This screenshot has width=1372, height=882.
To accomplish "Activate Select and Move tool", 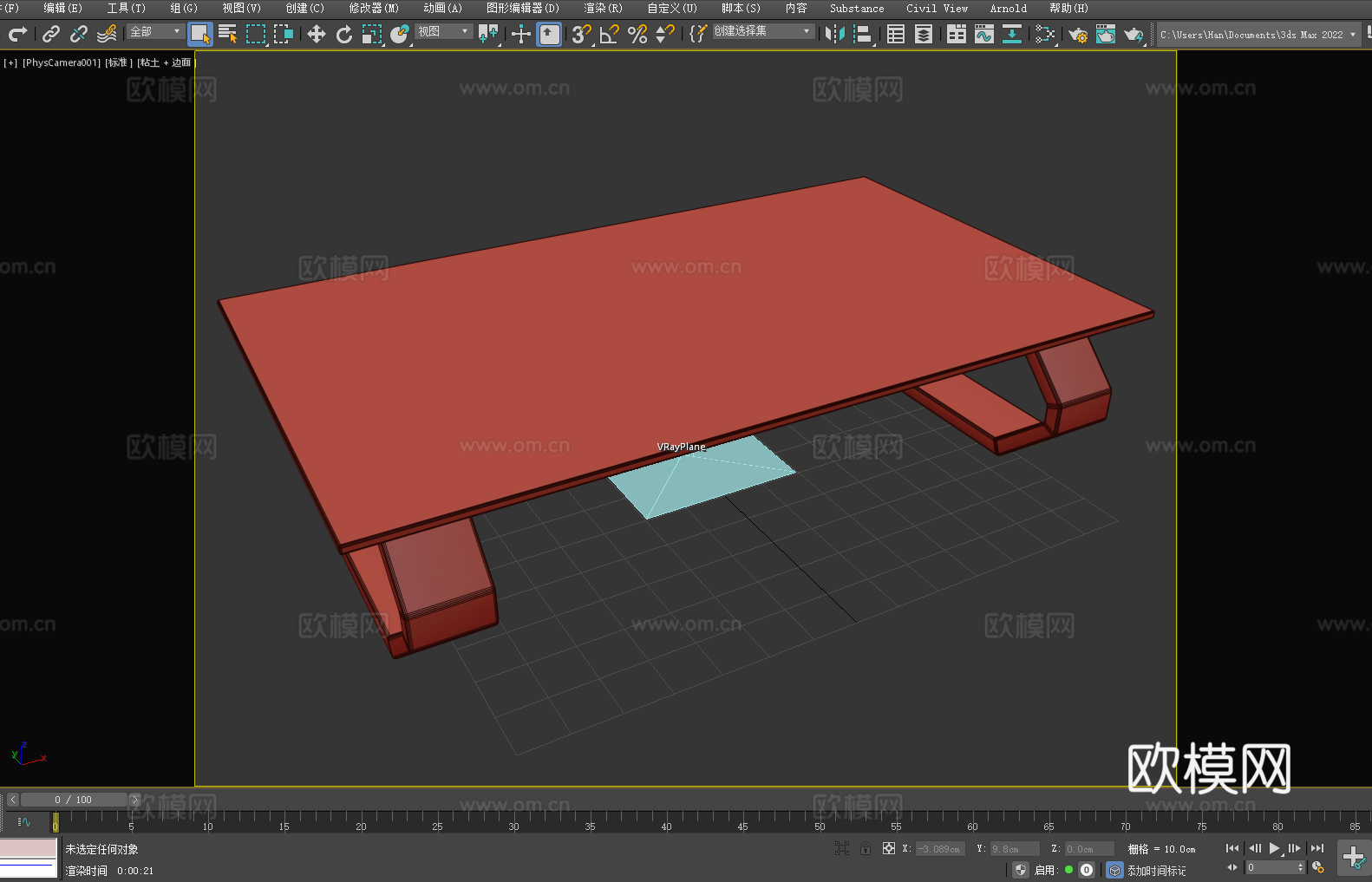I will click(x=317, y=34).
